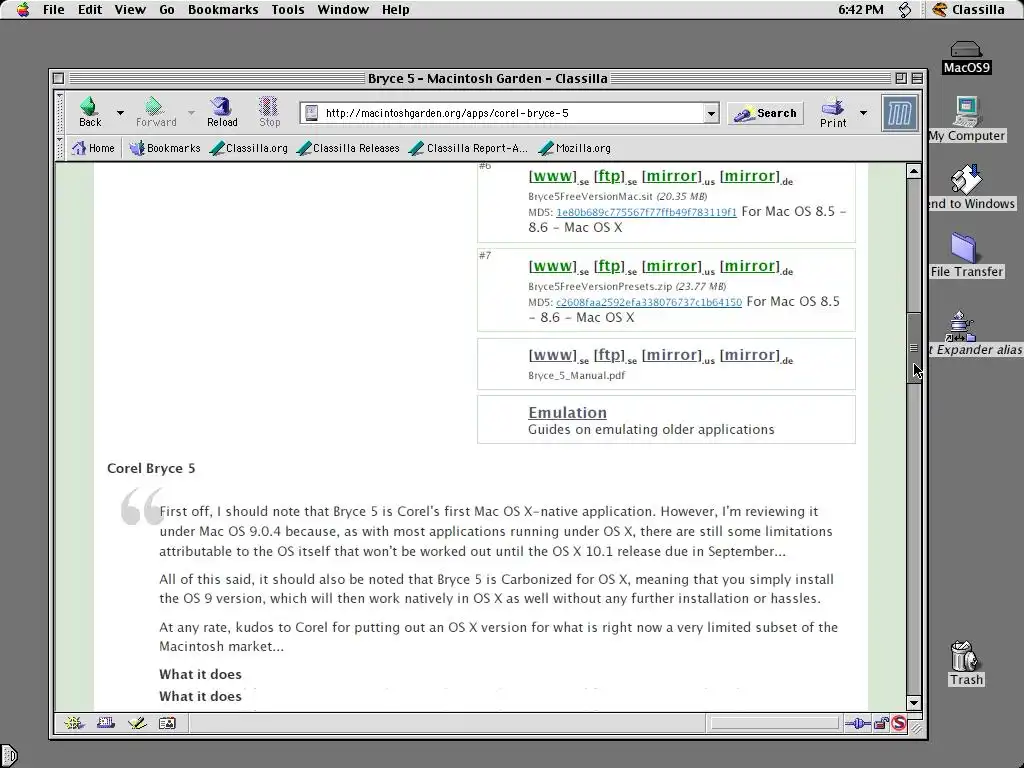Image resolution: width=1024 pixels, height=768 pixels.
Task: Click the Back navigation icon
Action: click(x=90, y=112)
